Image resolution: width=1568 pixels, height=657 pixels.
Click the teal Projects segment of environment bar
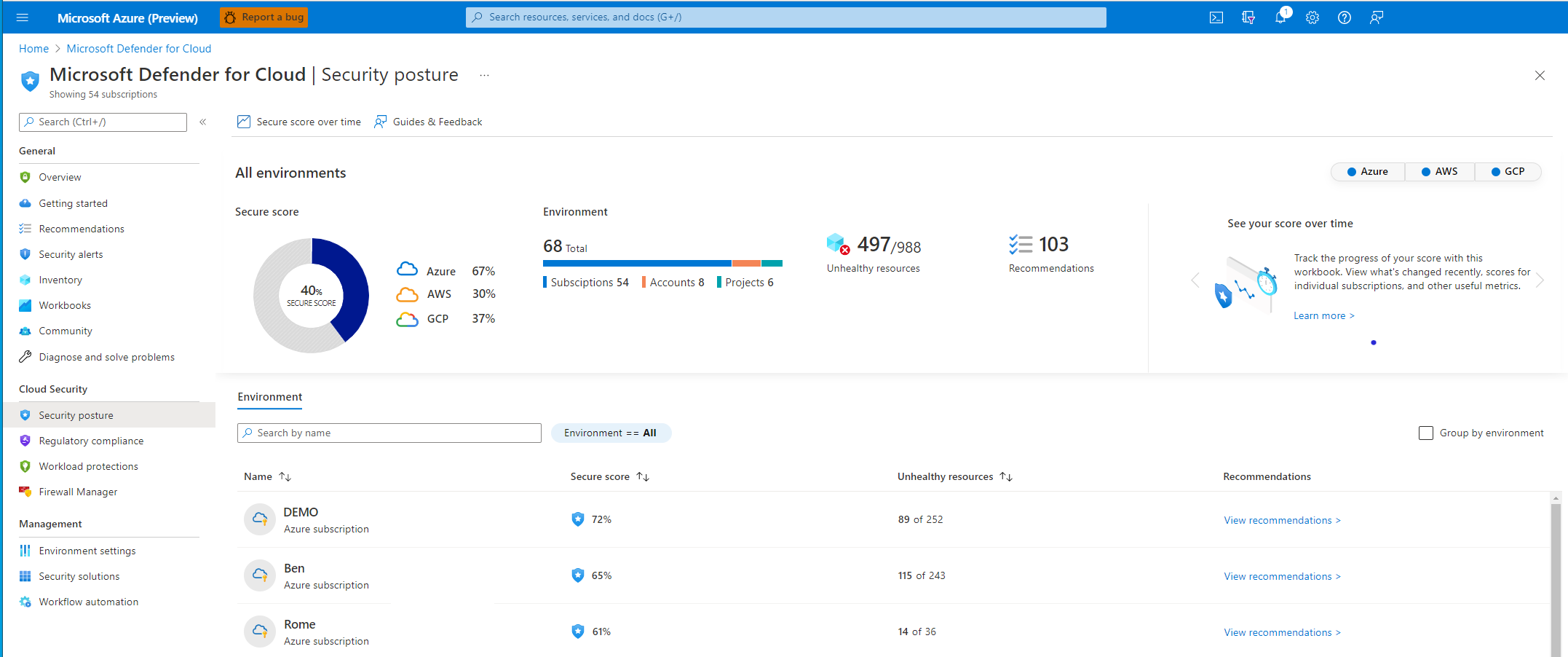click(x=772, y=263)
